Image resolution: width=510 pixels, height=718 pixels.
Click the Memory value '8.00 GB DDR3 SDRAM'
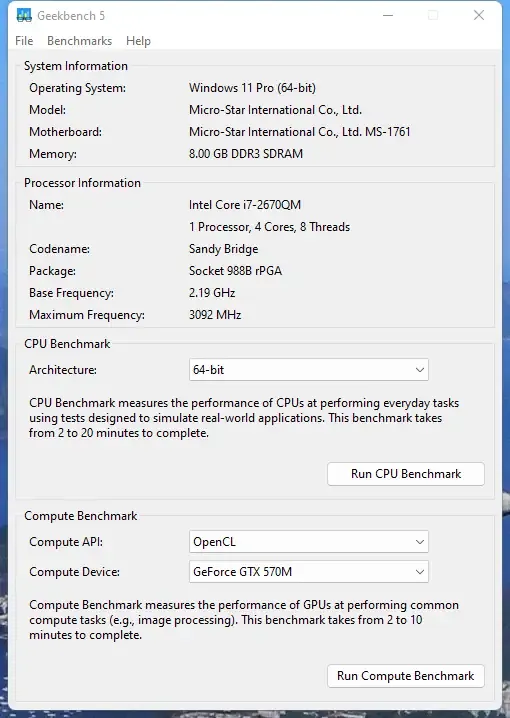pyautogui.click(x=246, y=154)
